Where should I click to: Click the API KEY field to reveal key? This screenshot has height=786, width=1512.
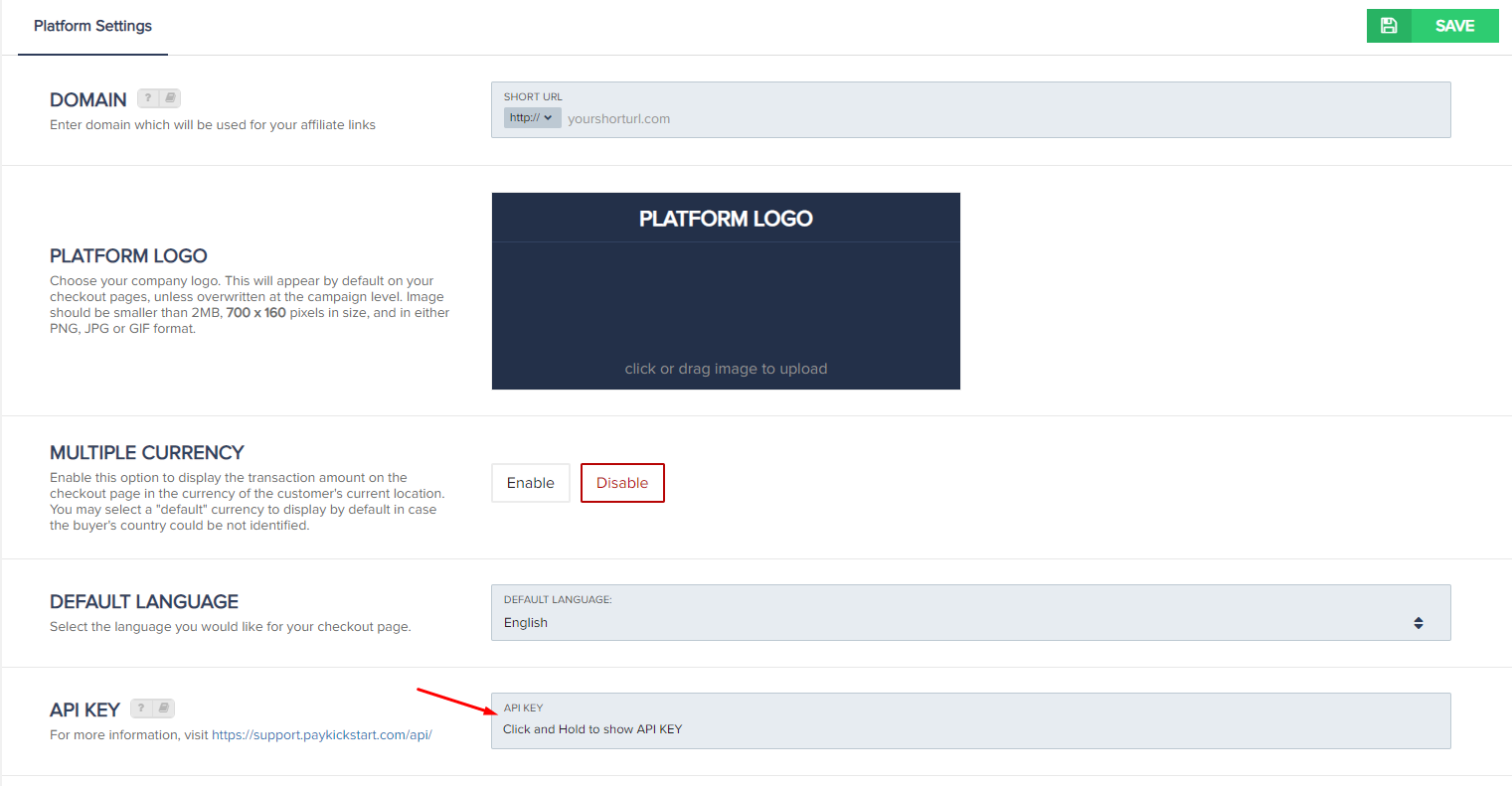pos(969,729)
